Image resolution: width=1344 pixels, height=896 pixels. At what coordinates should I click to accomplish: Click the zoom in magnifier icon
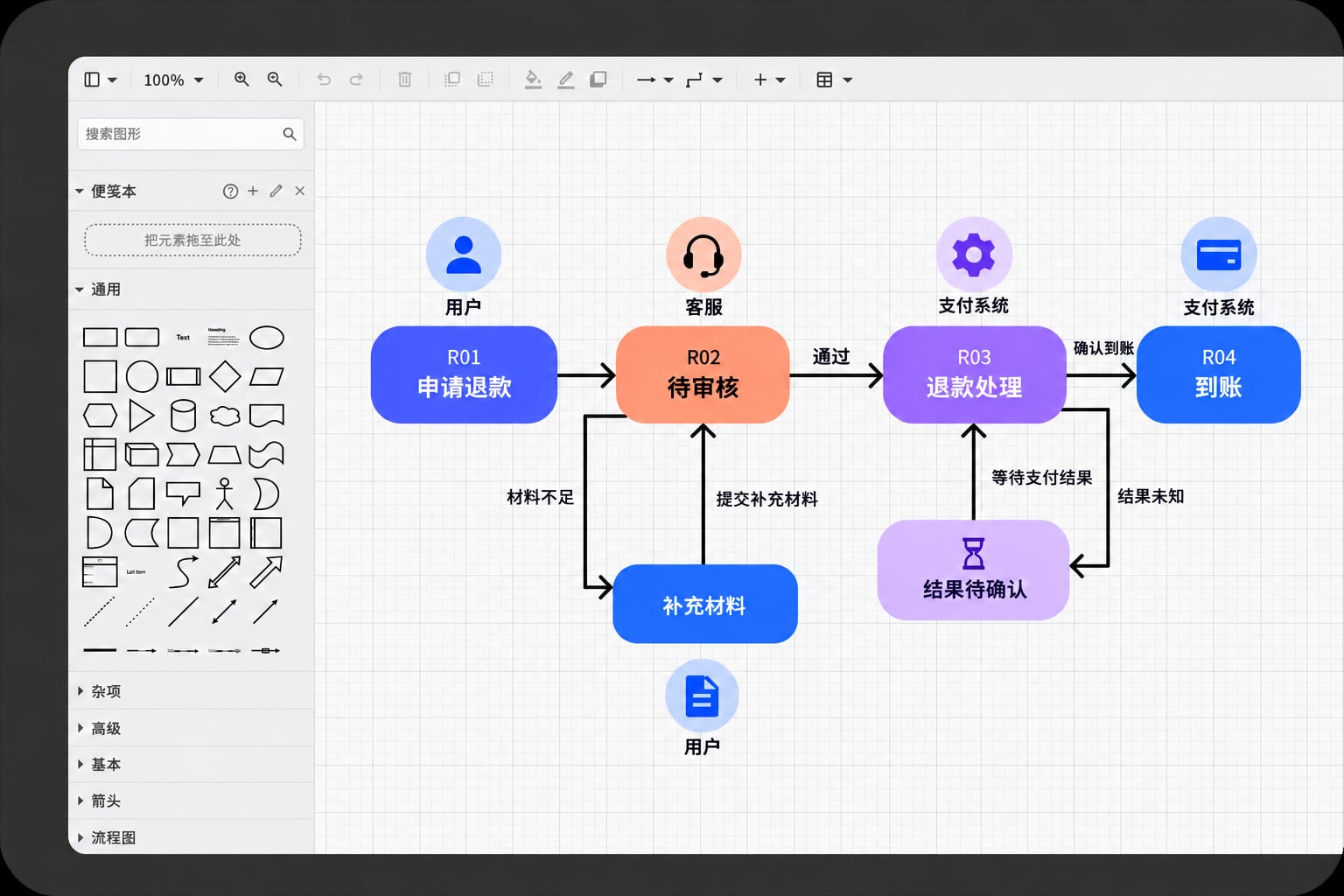(x=241, y=80)
